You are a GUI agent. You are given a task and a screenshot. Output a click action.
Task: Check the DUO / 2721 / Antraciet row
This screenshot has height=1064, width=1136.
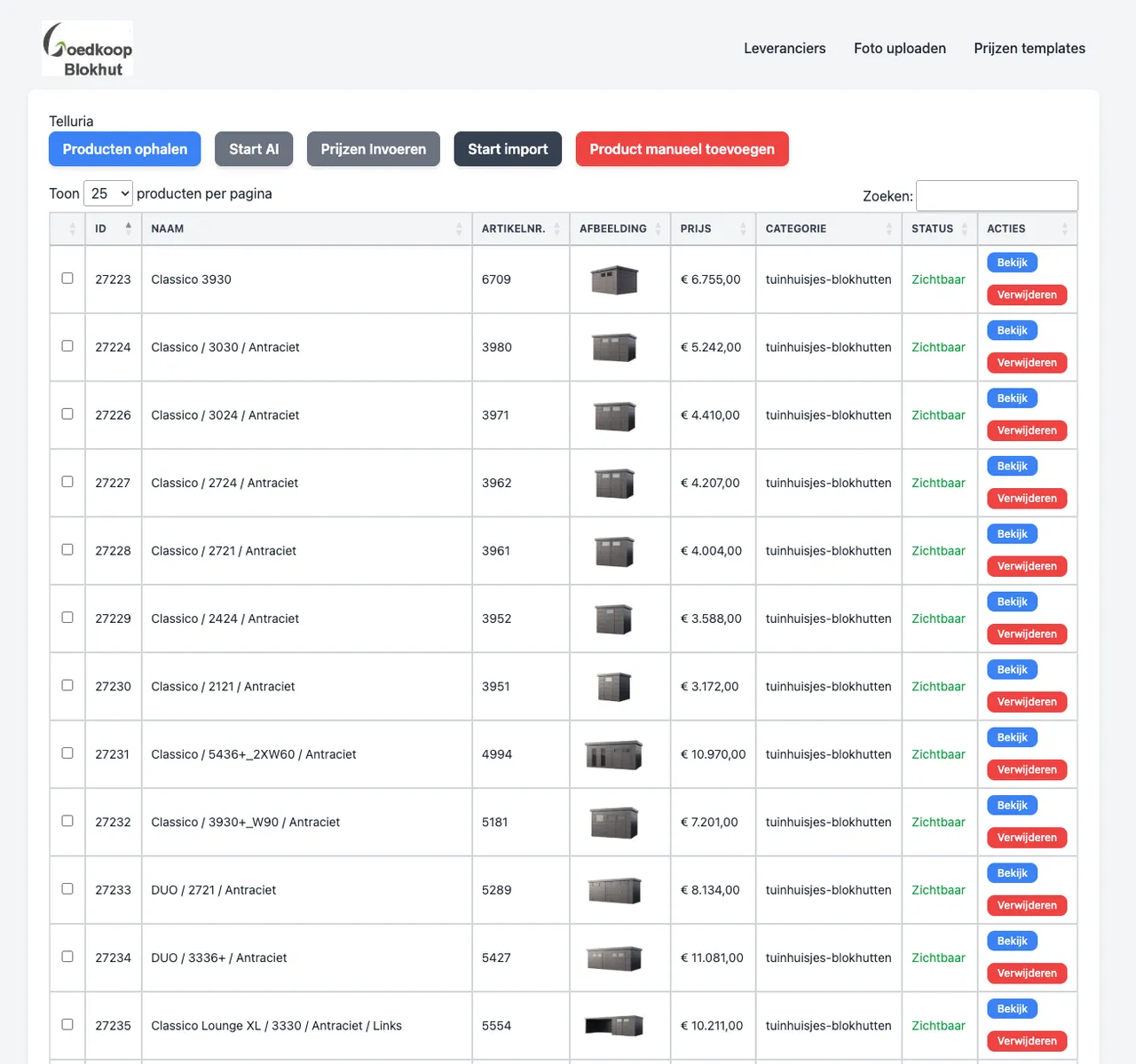(67, 889)
